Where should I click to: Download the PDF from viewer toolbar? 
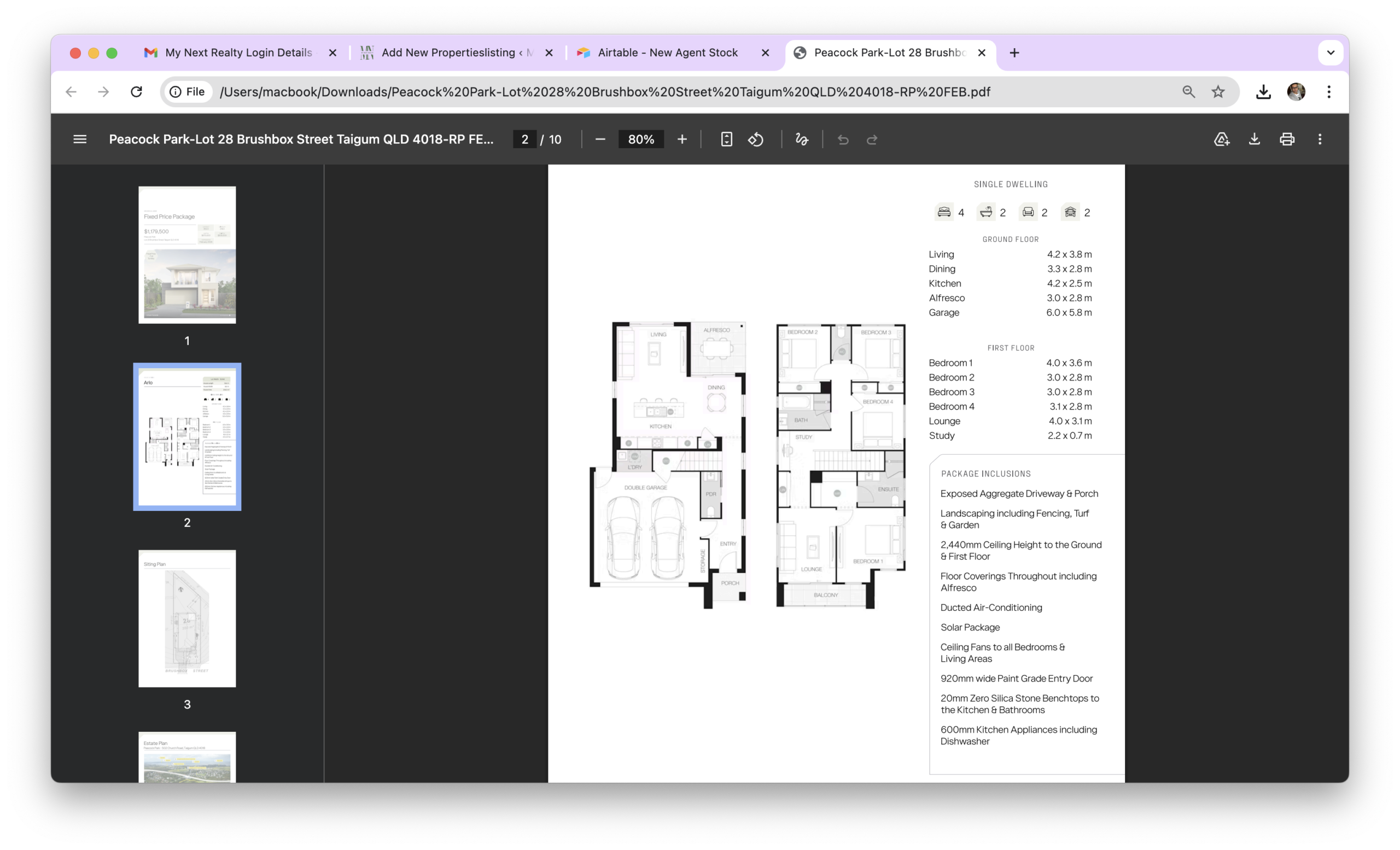[x=1255, y=139]
